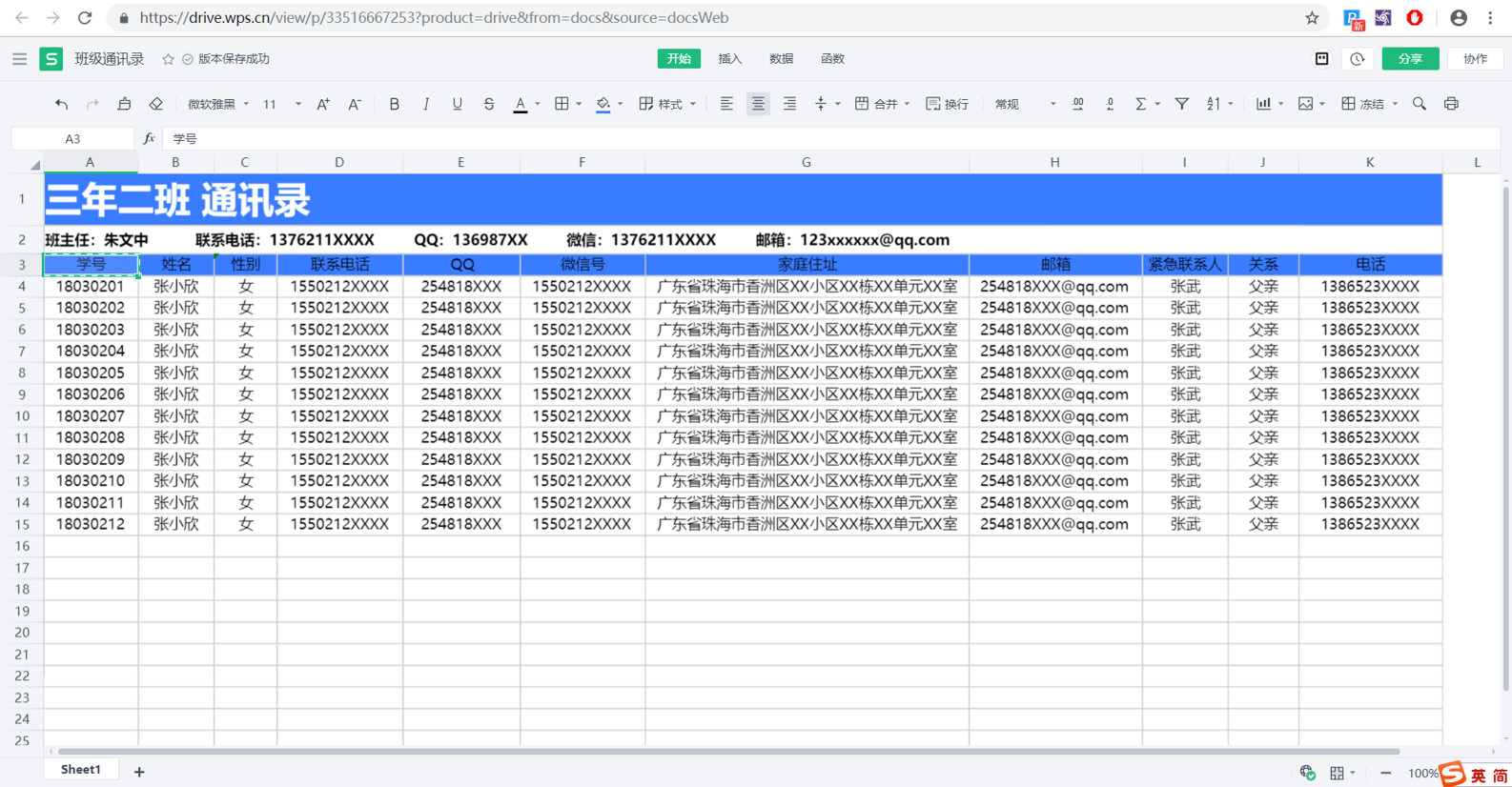Click the fill color bucket swatch

(x=603, y=104)
